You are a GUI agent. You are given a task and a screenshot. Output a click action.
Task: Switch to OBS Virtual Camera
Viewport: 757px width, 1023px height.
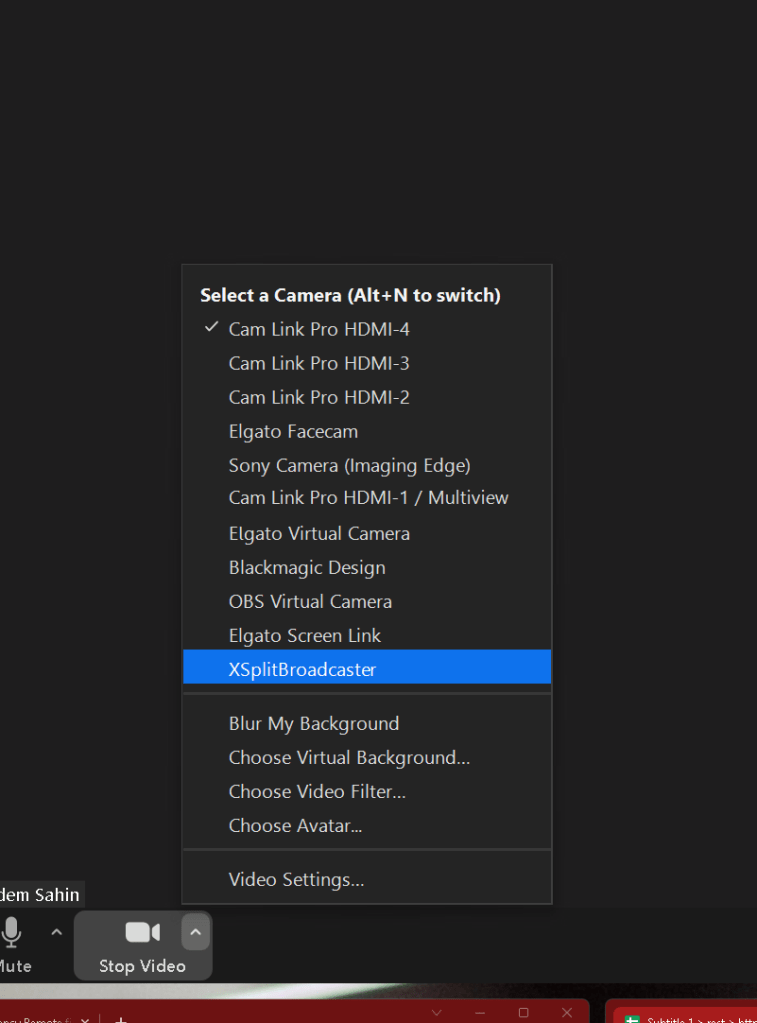click(367, 601)
